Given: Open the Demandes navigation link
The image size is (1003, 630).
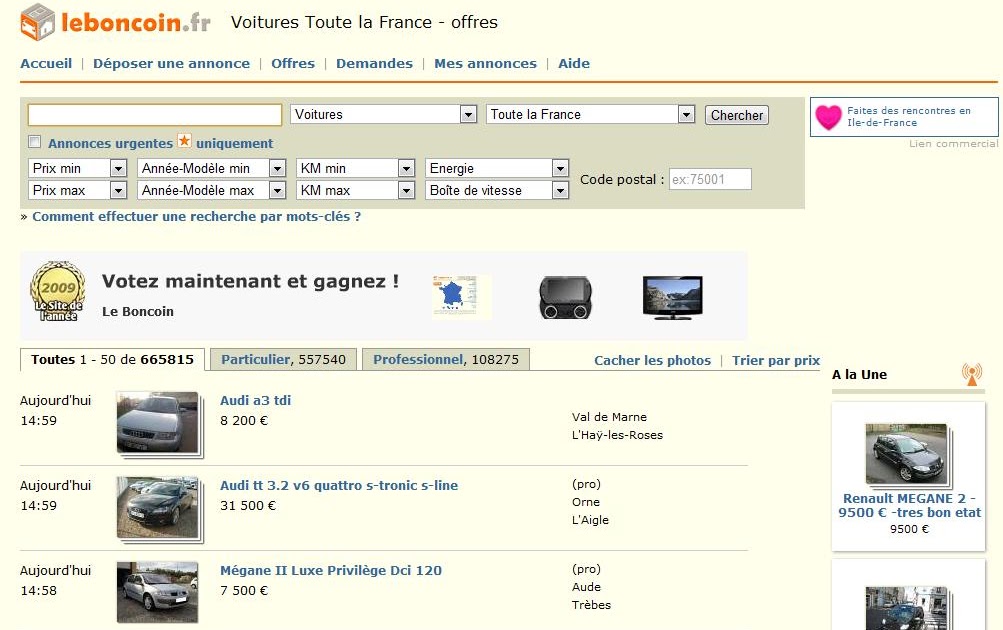Looking at the screenshot, I should (374, 63).
